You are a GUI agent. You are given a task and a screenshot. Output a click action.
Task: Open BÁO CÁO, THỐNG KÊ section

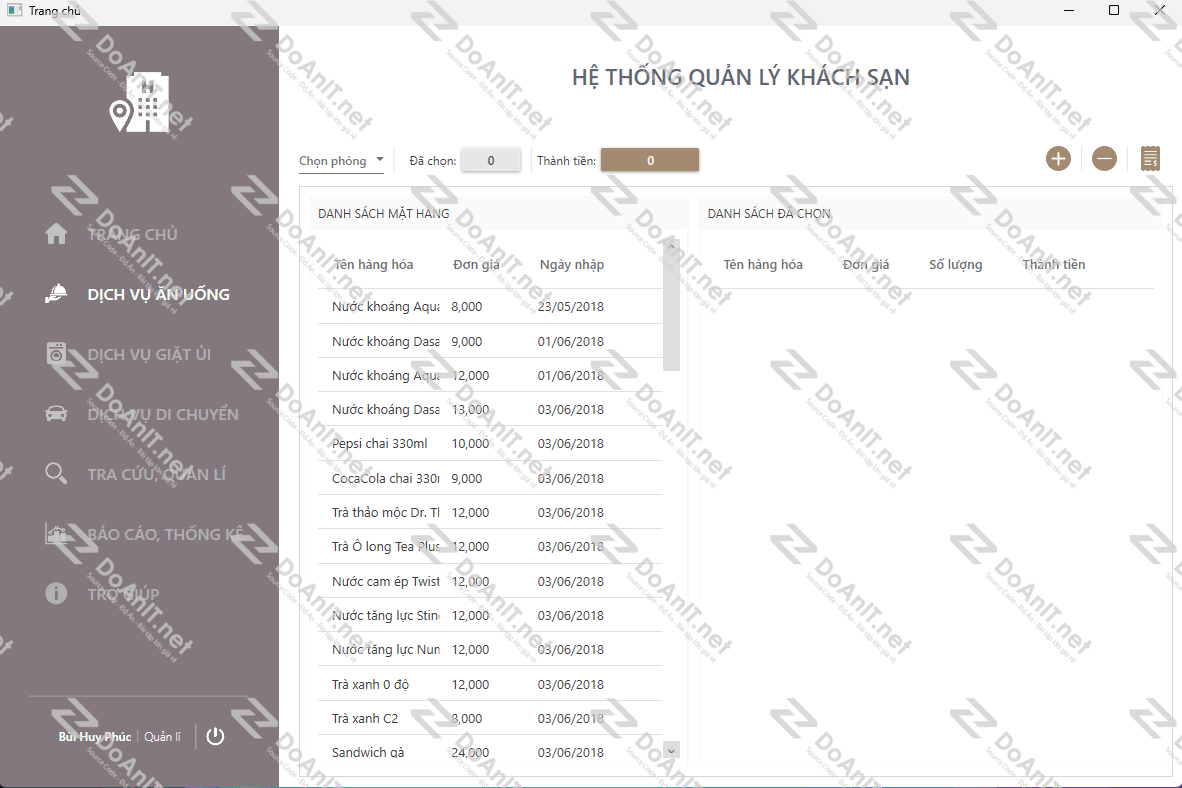(x=166, y=534)
